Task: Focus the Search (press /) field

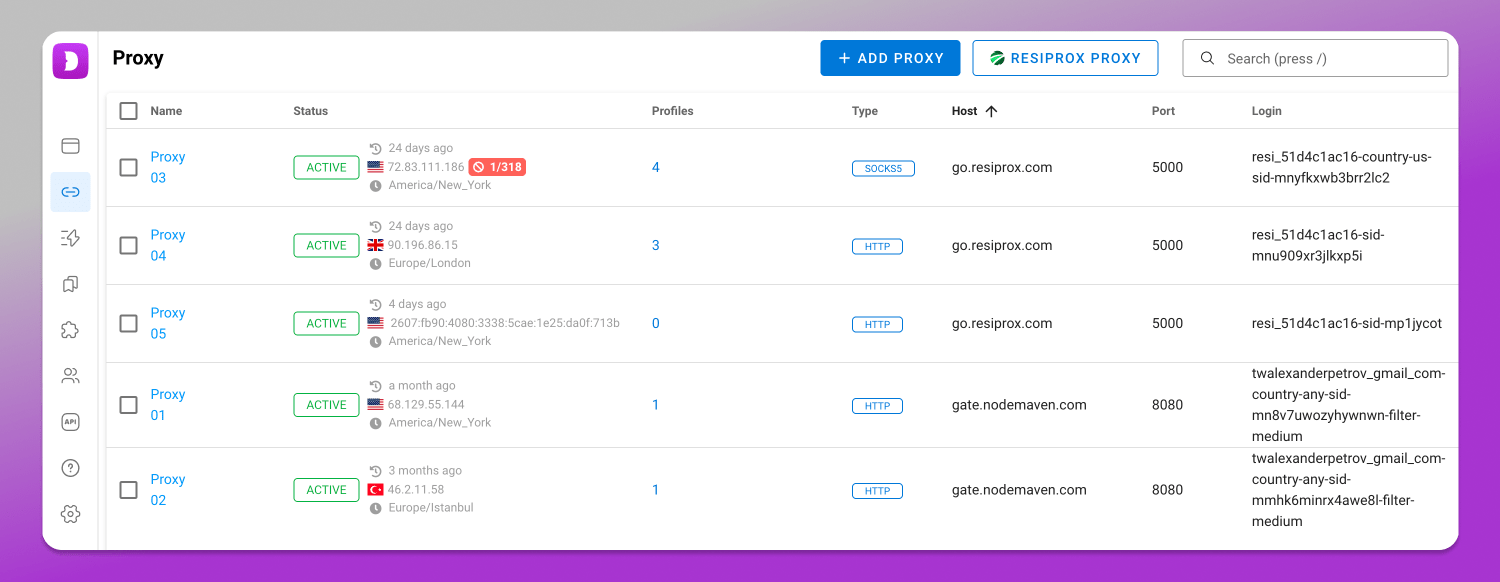Action: coord(1315,58)
